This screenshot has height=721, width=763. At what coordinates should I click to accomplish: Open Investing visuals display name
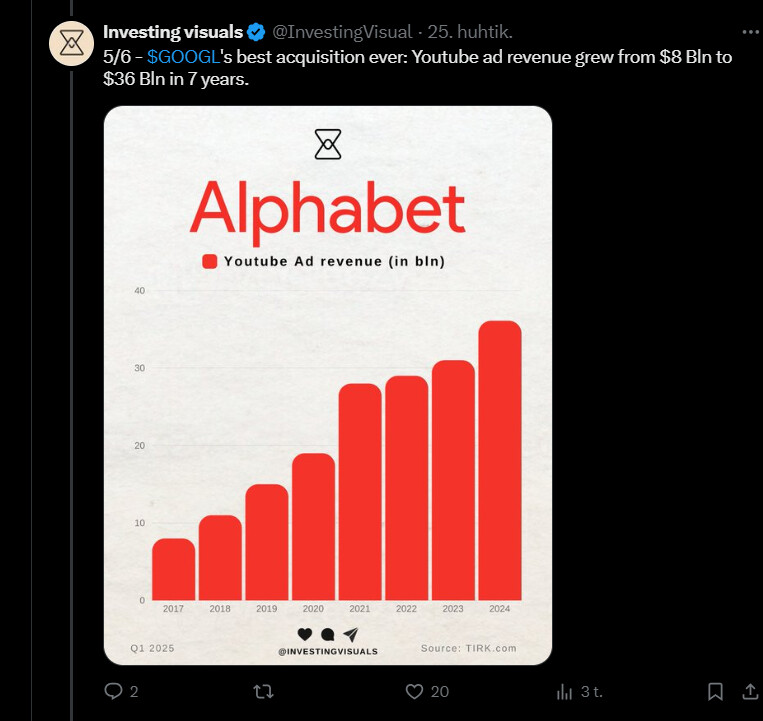click(173, 32)
